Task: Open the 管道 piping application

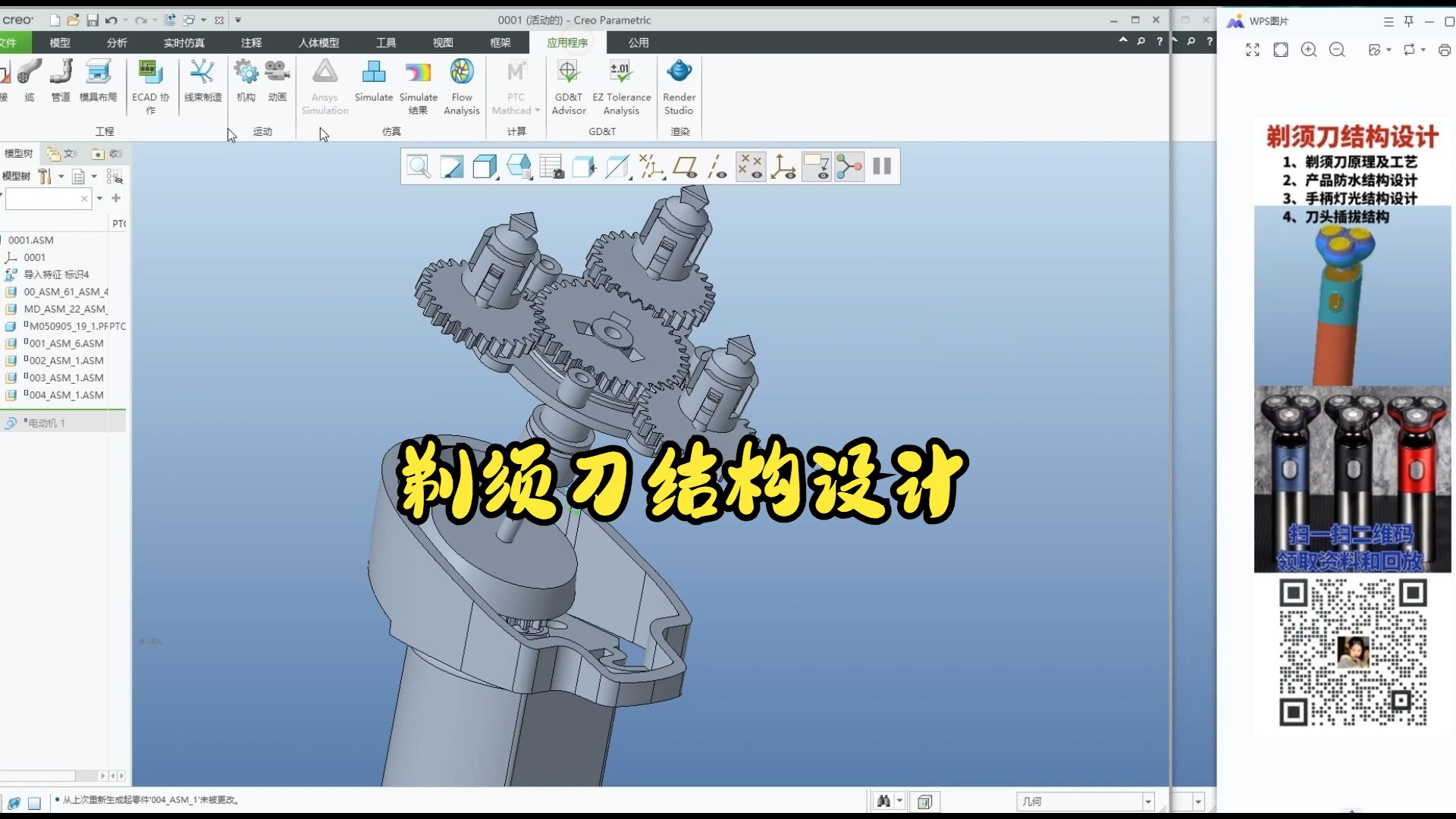Action: tap(61, 80)
